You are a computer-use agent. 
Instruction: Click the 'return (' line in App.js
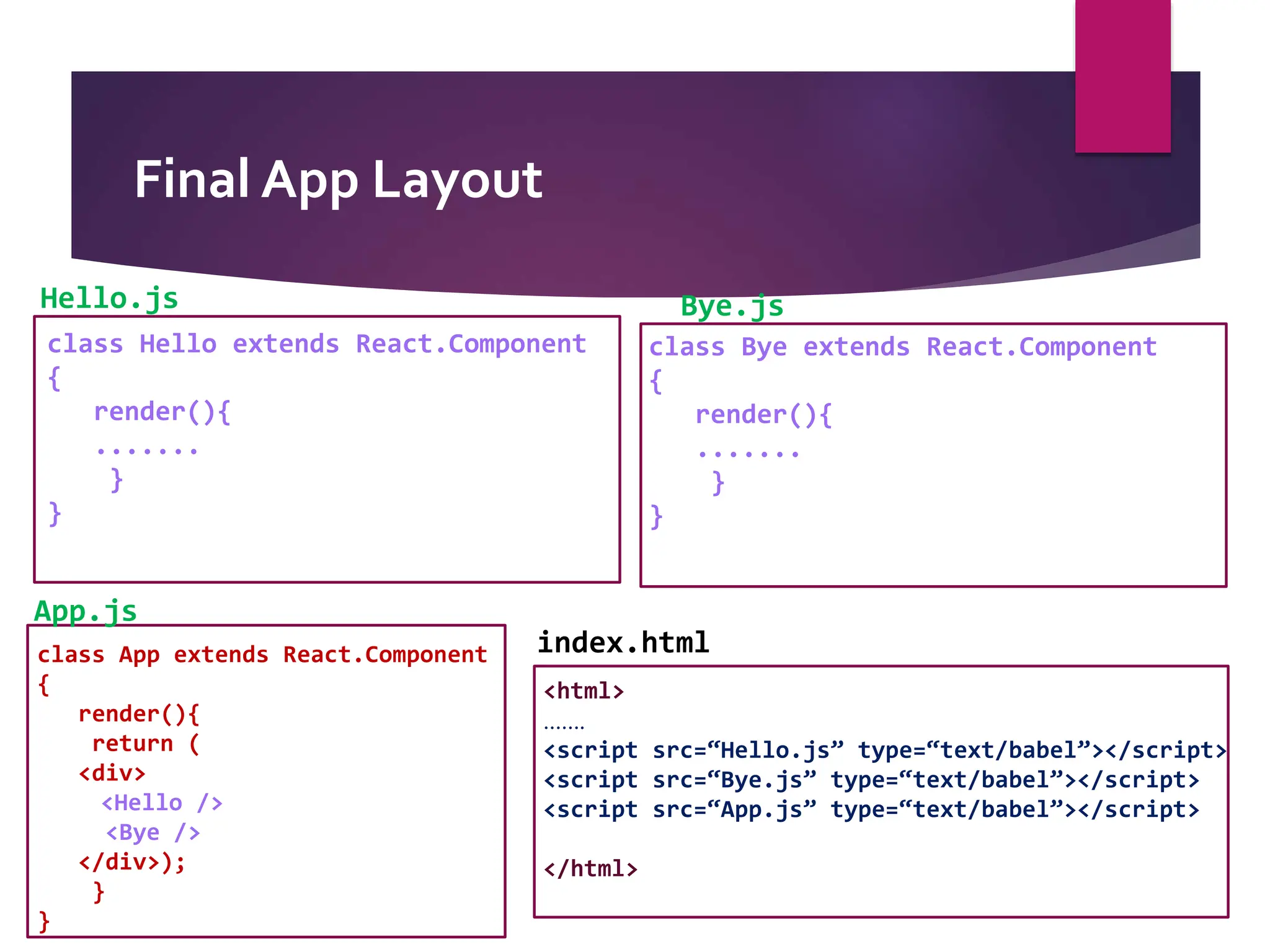(x=146, y=743)
